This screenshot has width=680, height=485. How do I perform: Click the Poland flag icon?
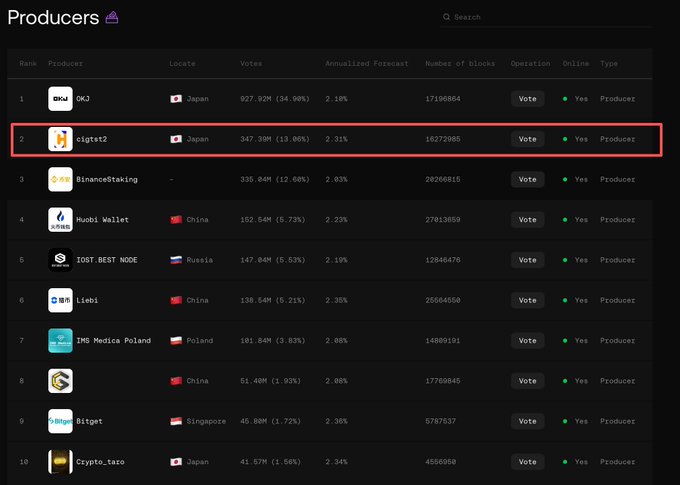click(x=176, y=341)
